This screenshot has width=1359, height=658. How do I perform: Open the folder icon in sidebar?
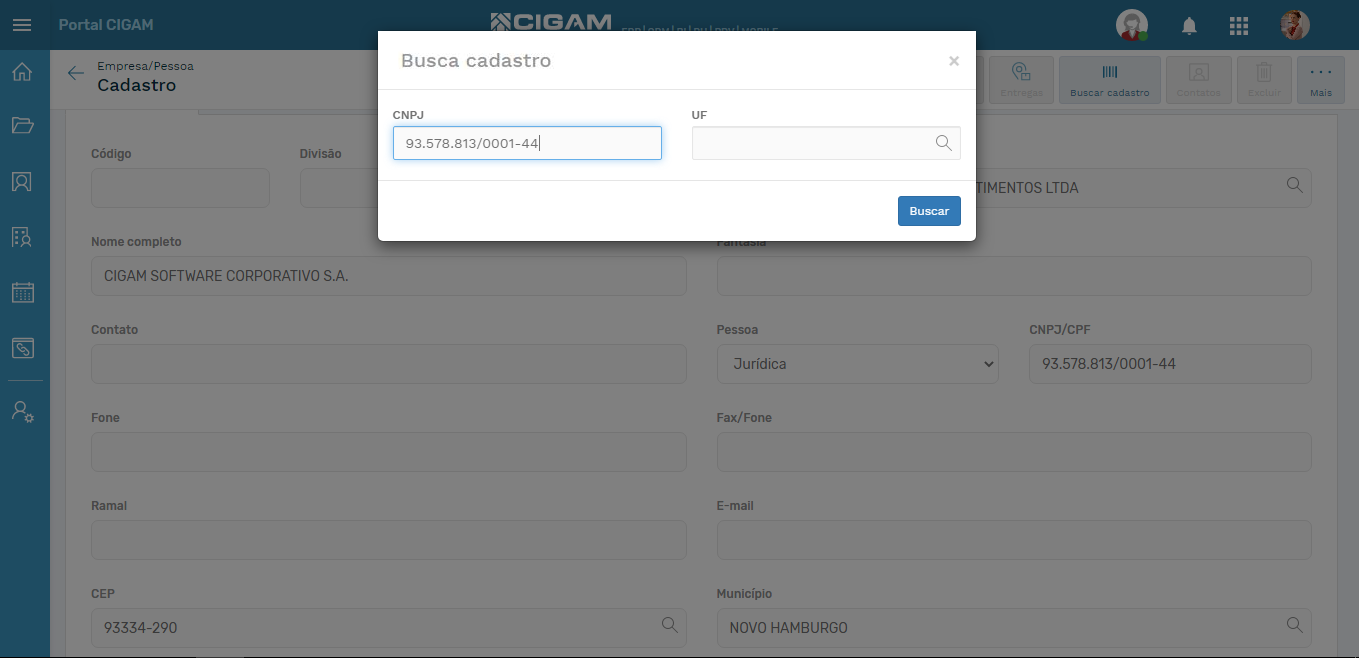[22, 125]
